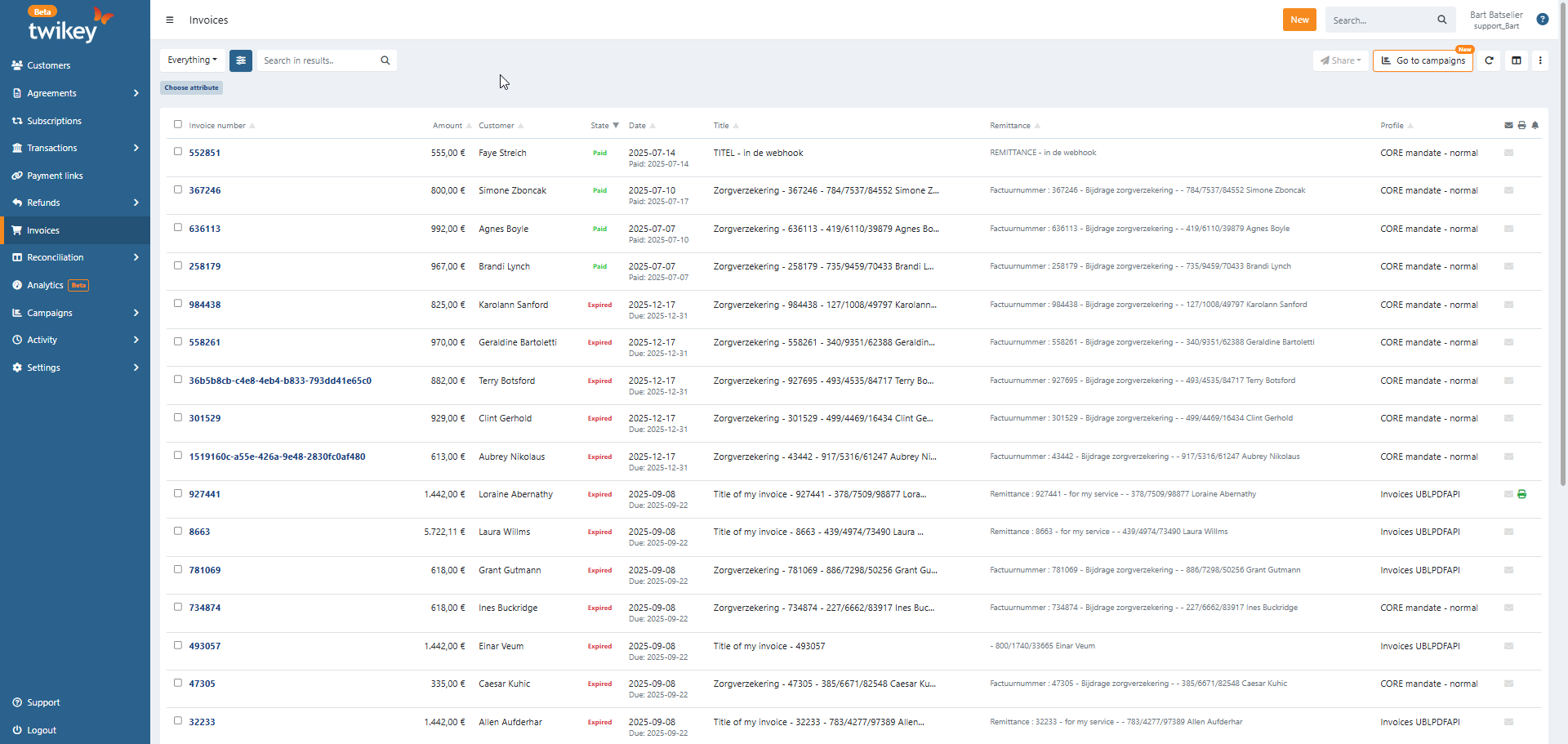Open the column layout icon

tap(1517, 60)
